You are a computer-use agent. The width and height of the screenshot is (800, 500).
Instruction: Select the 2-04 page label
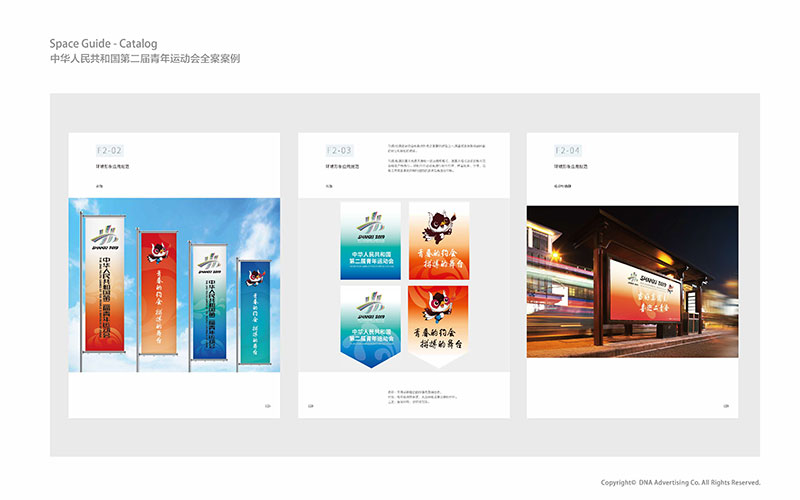[567, 149]
